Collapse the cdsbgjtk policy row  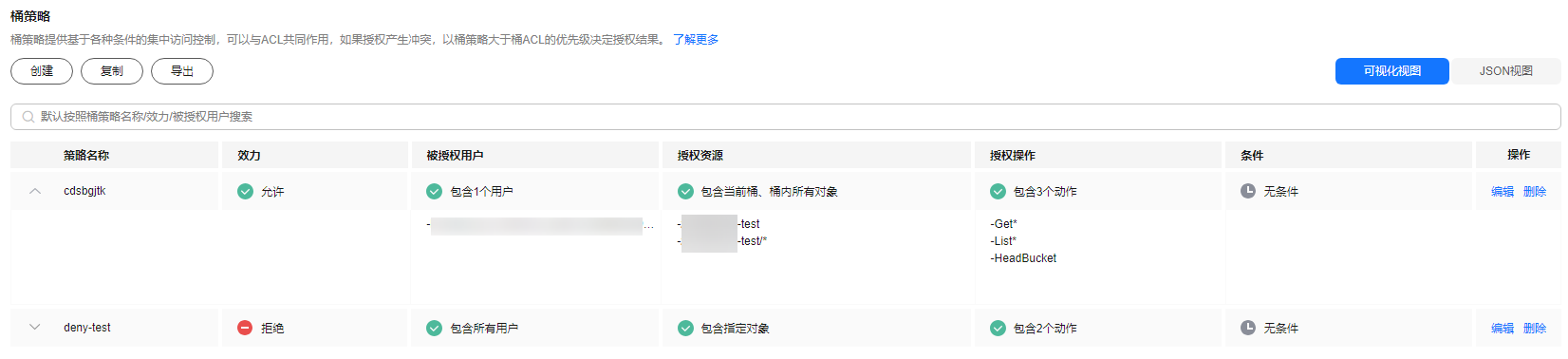pos(35,191)
